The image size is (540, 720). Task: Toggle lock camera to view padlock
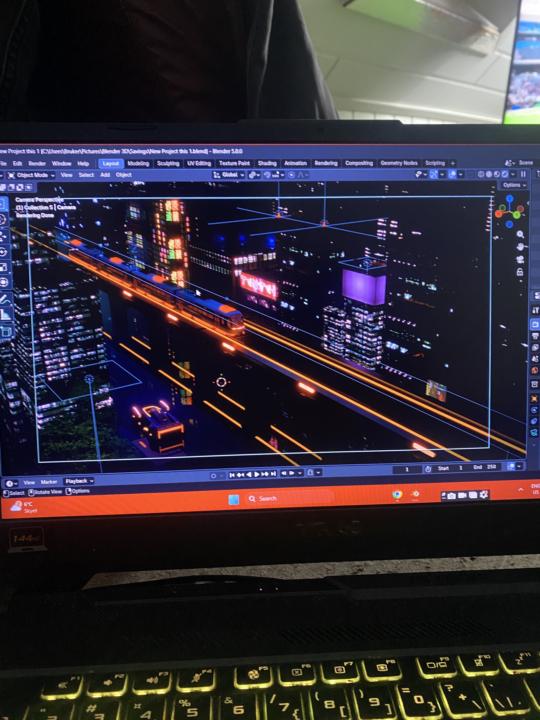click(520, 272)
